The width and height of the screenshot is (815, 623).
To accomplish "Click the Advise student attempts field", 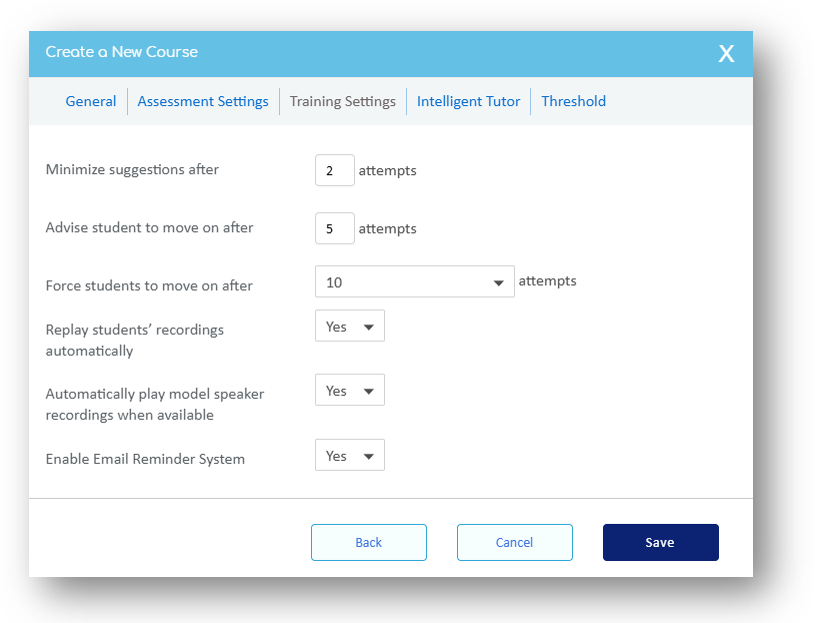I will coord(334,228).
